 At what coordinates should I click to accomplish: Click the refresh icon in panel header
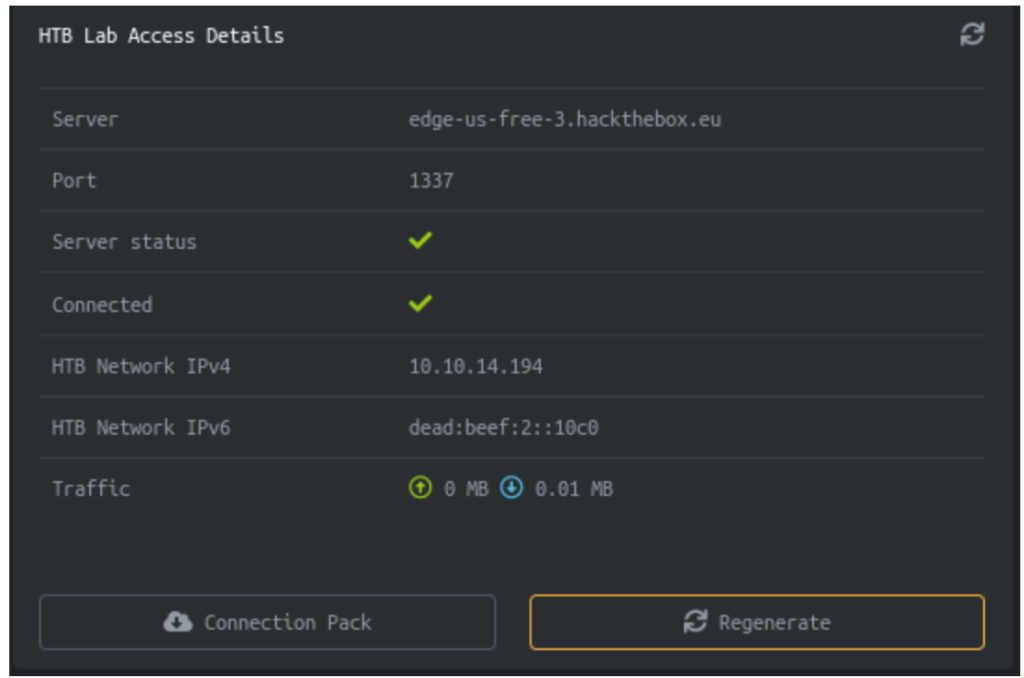tap(972, 35)
